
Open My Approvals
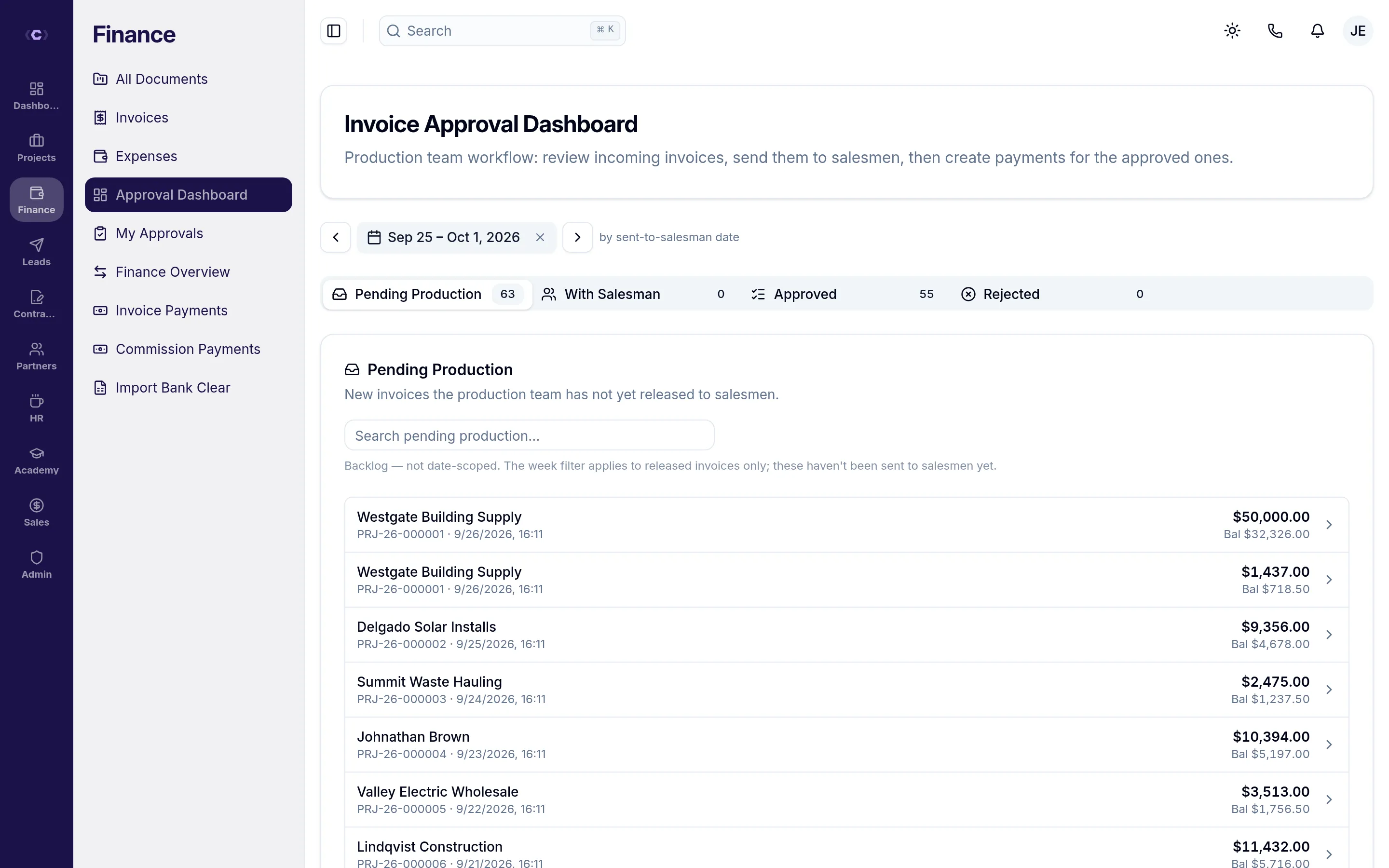coord(188,233)
